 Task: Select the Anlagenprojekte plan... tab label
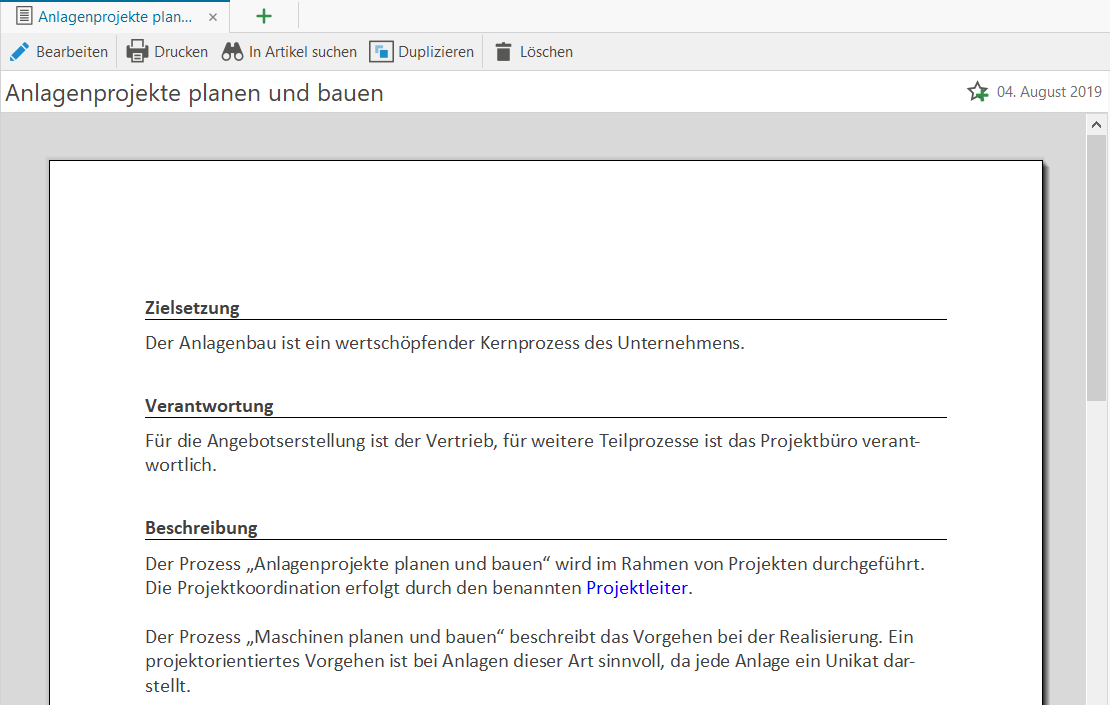[115, 17]
